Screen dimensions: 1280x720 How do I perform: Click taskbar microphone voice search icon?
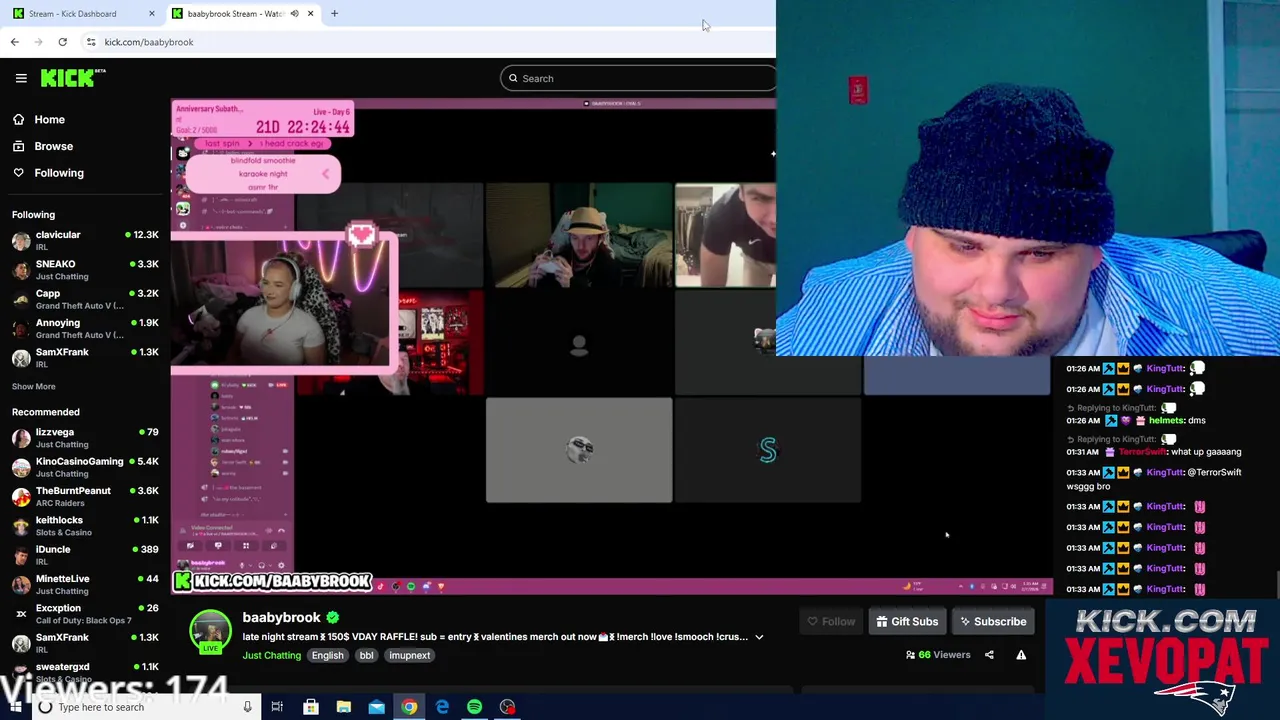point(247,707)
